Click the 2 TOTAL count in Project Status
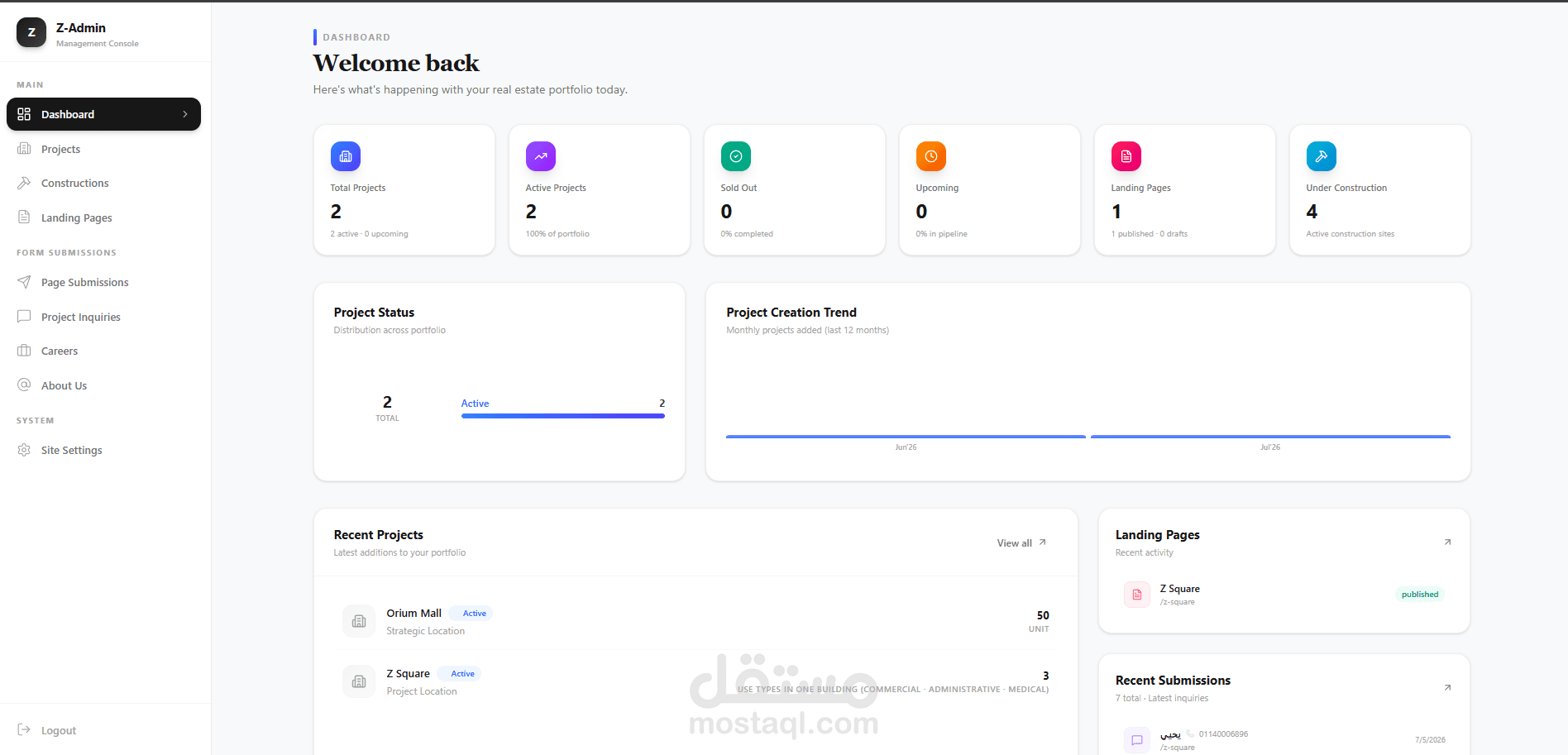The height and width of the screenshot is (755, 1568). click(387, 408)
